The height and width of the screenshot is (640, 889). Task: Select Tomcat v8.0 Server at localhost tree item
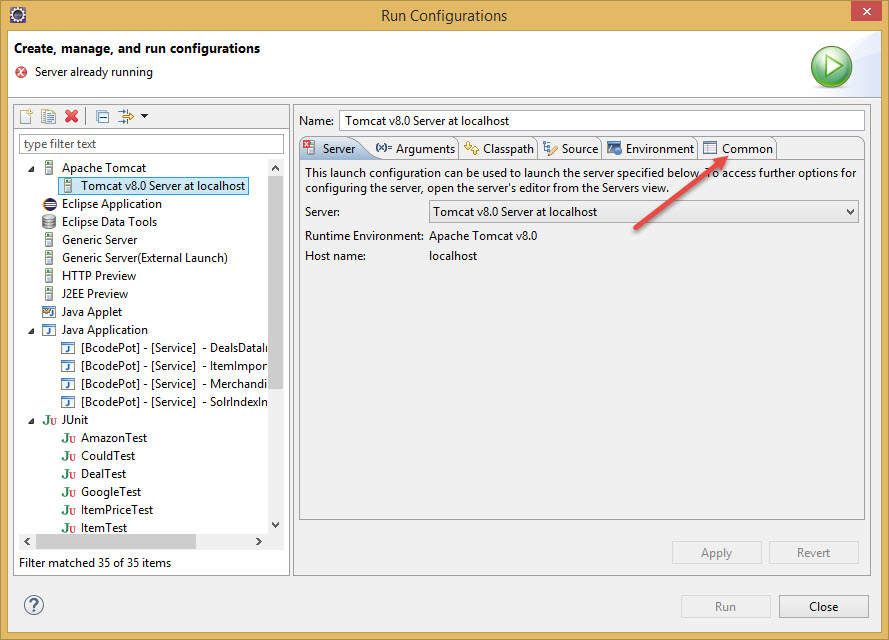154,186
